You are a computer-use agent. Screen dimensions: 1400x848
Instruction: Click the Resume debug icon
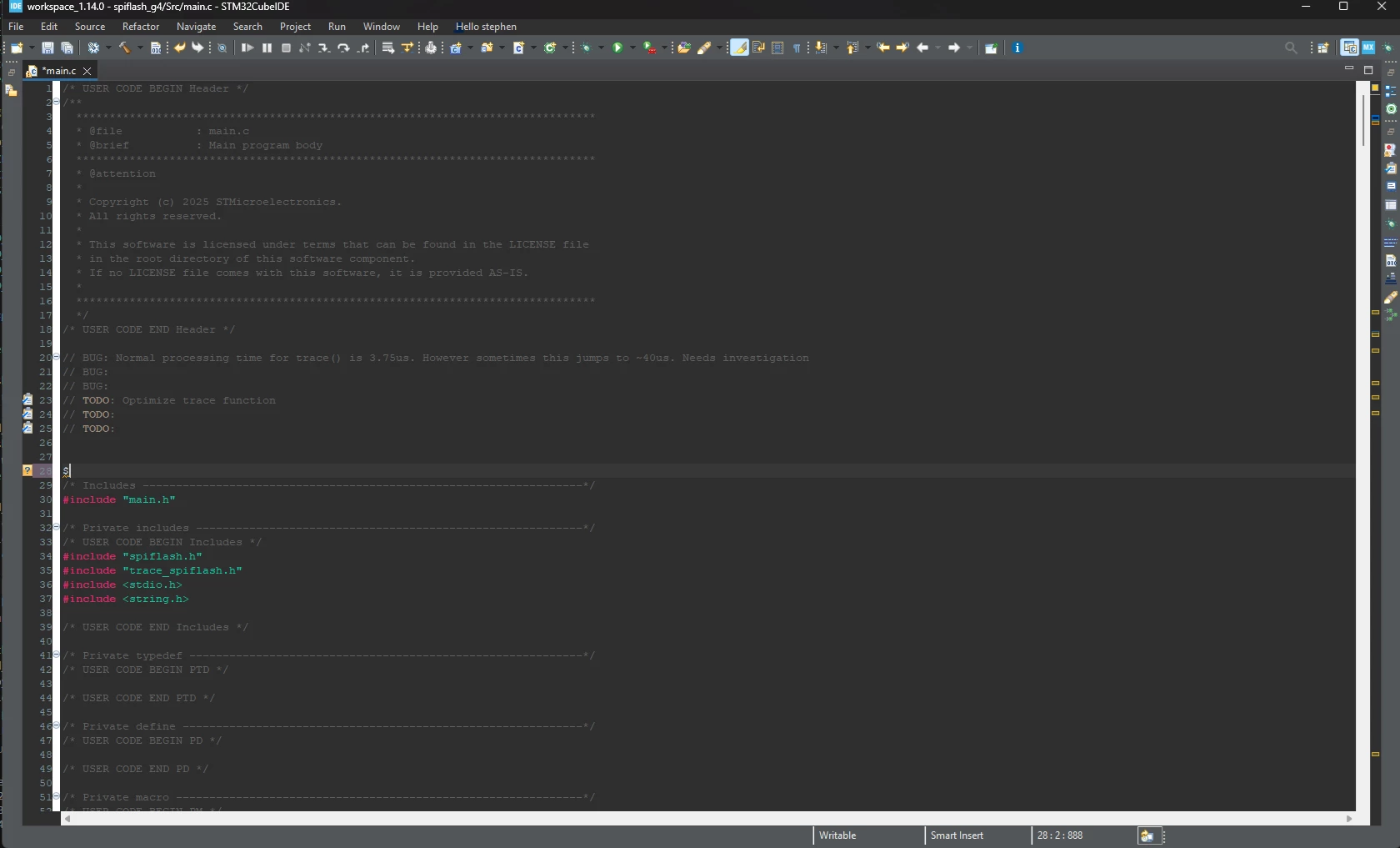point(247,48)
